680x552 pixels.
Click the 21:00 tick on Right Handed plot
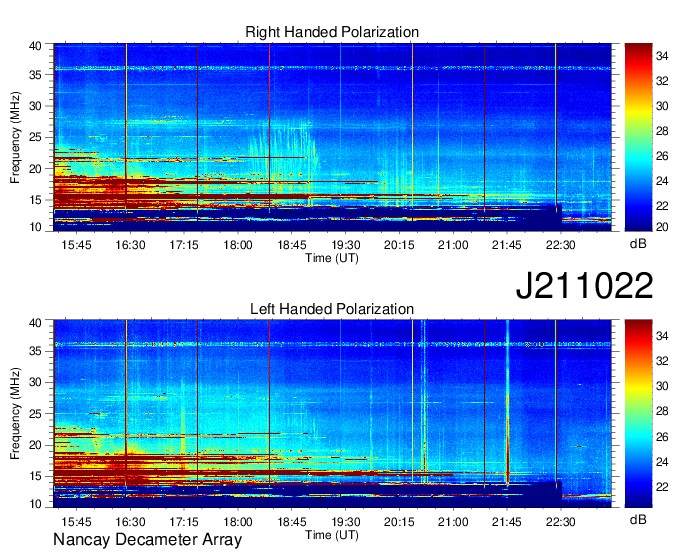(x=453, y=245)
